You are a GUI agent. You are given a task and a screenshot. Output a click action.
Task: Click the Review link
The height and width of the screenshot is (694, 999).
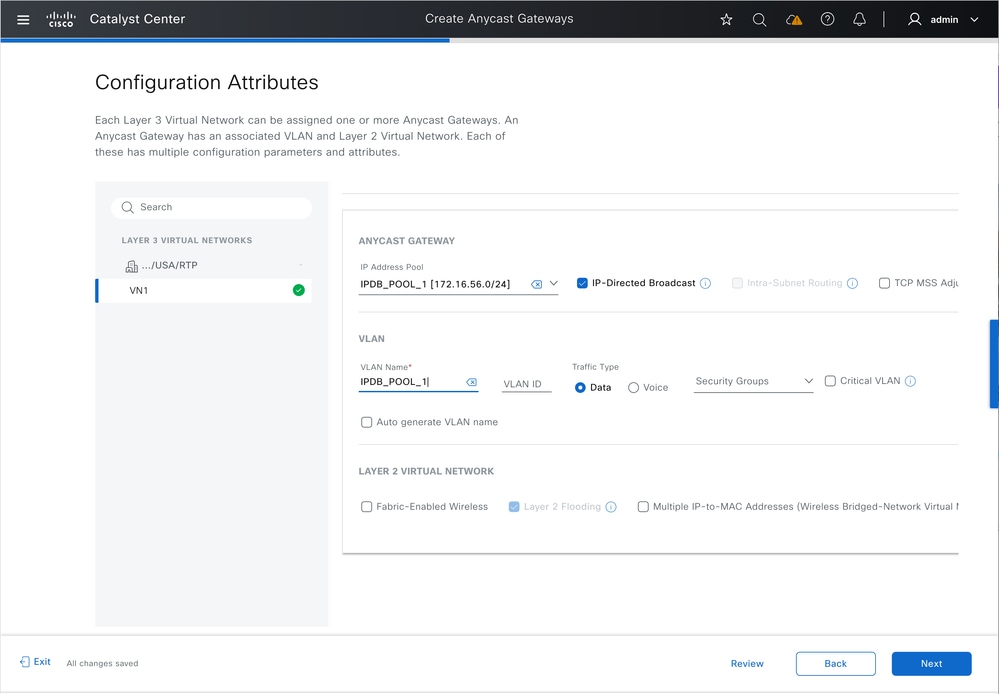(747, 663)
